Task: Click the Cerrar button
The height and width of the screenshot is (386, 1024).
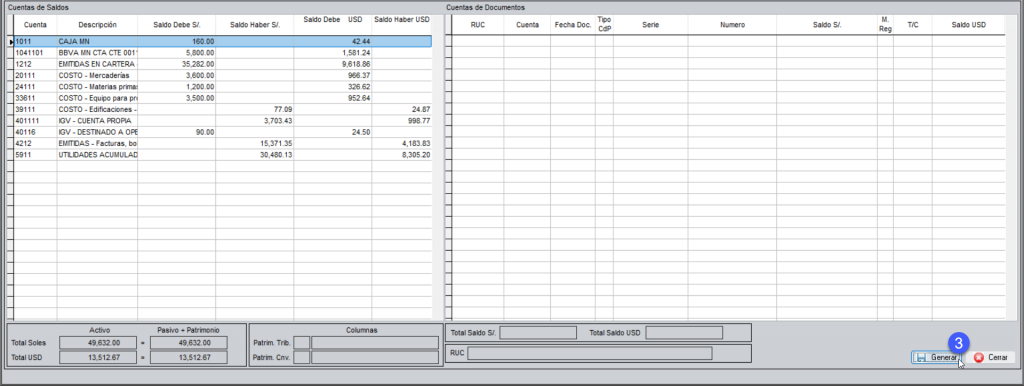Action: click(x=991, y=358)
